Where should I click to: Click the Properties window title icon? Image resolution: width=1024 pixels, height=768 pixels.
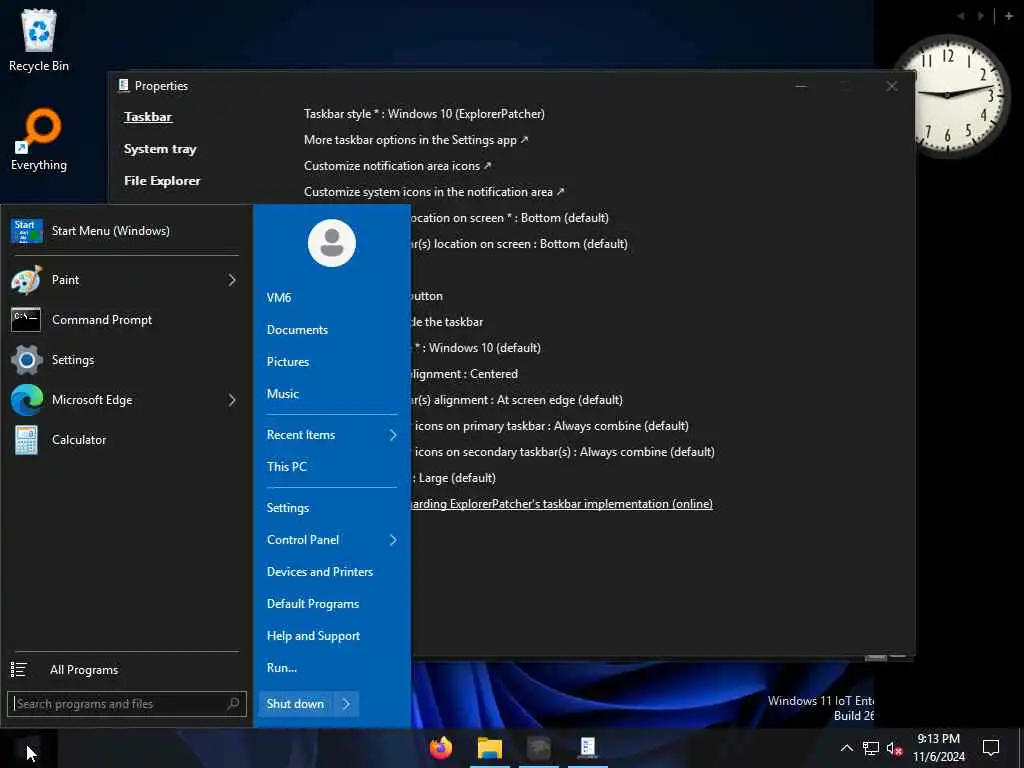tap(123, 85)
